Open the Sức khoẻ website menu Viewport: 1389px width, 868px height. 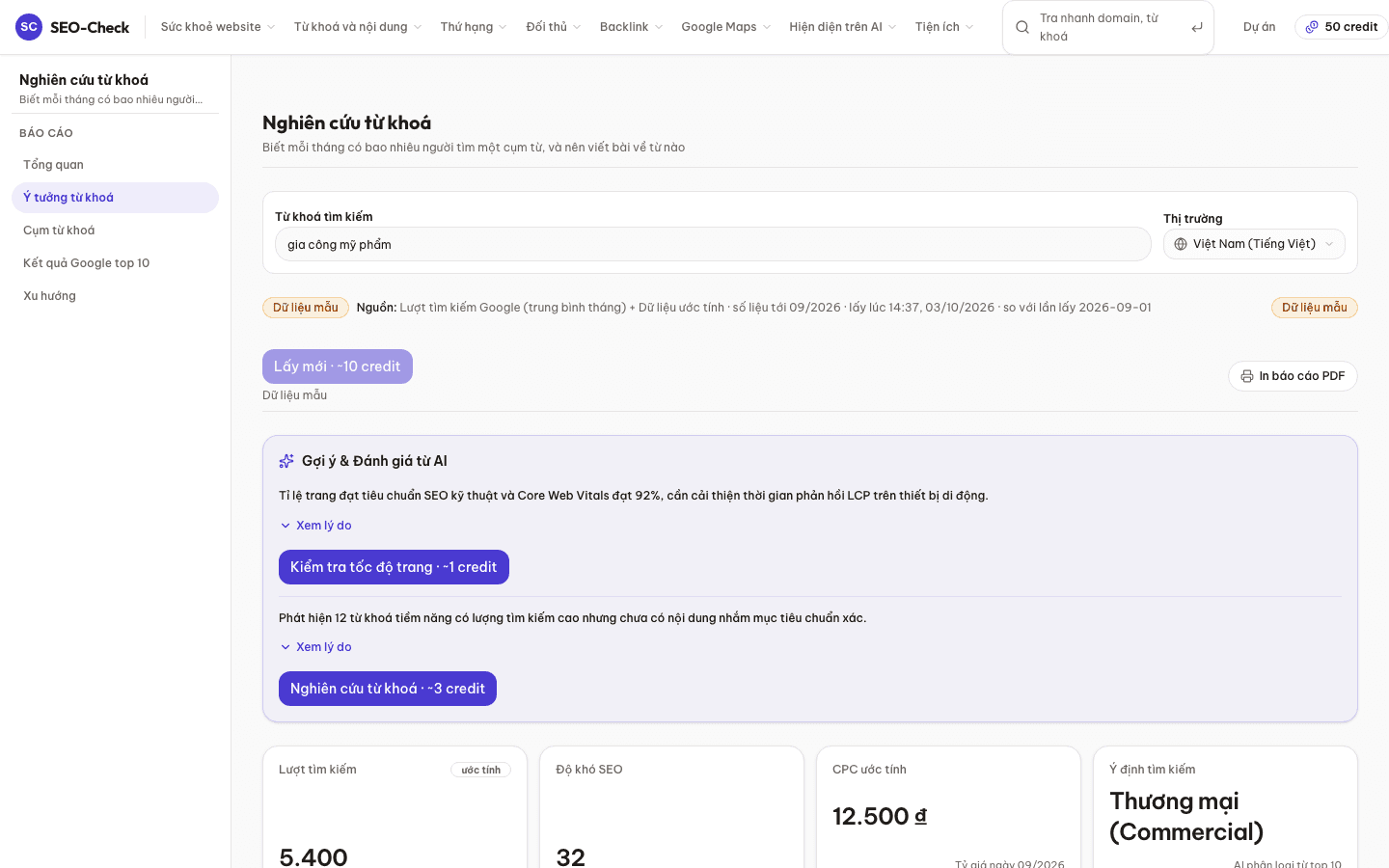tap(218, 27)
